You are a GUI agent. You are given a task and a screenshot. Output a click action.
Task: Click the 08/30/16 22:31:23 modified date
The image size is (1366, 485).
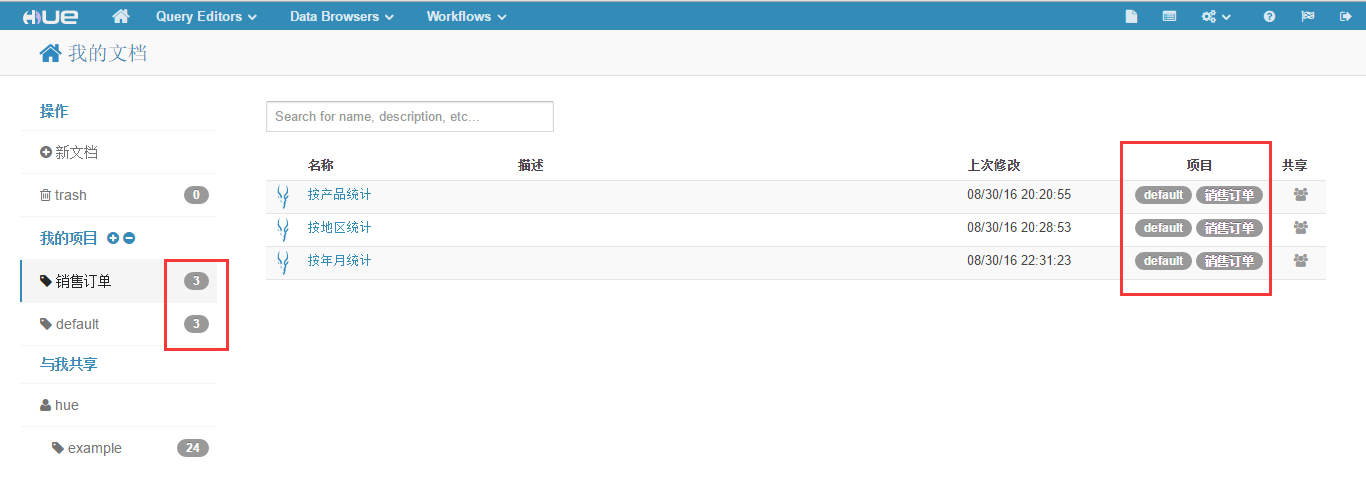point(1019,261)
